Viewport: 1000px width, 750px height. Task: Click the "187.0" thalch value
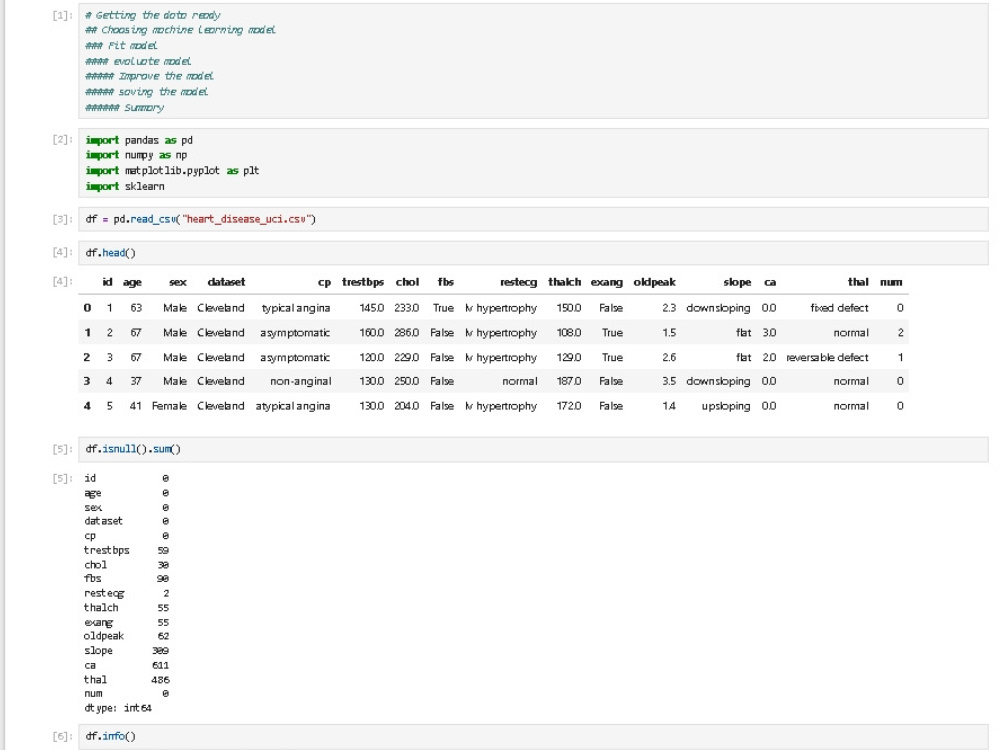569,381
